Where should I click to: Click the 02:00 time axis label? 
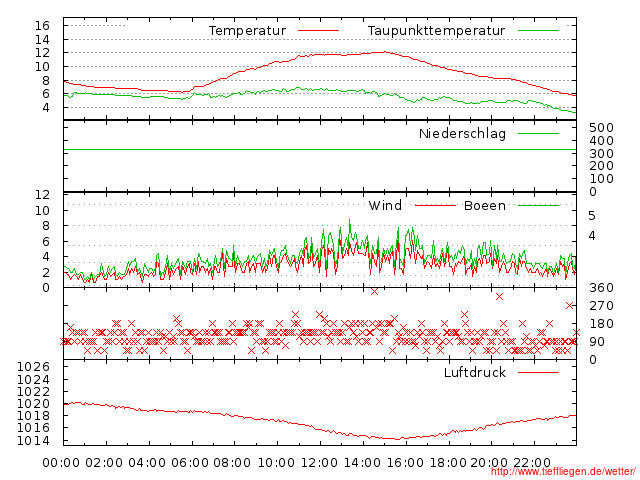[104, 463]
